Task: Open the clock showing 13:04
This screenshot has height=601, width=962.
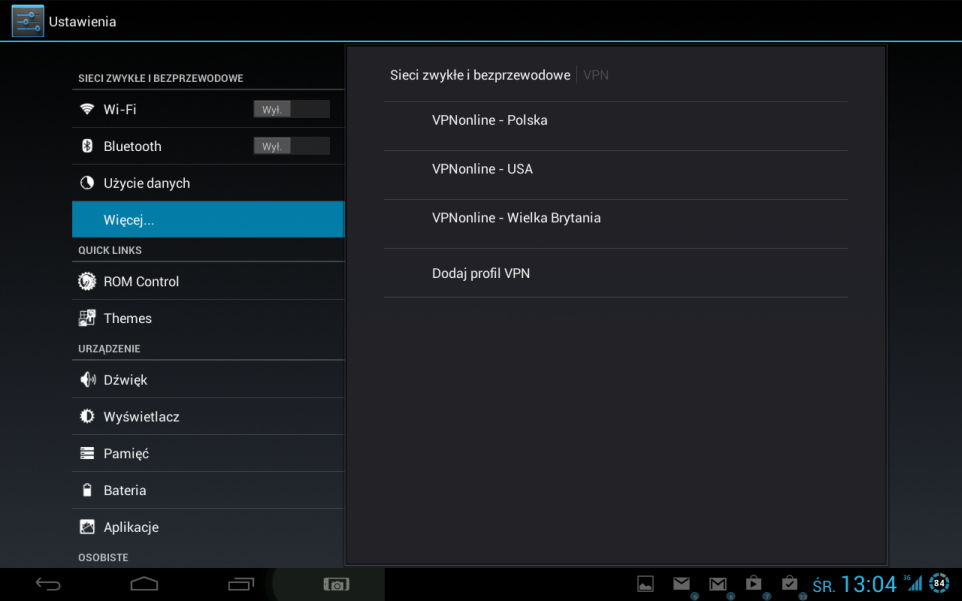Action: point(869,584)
